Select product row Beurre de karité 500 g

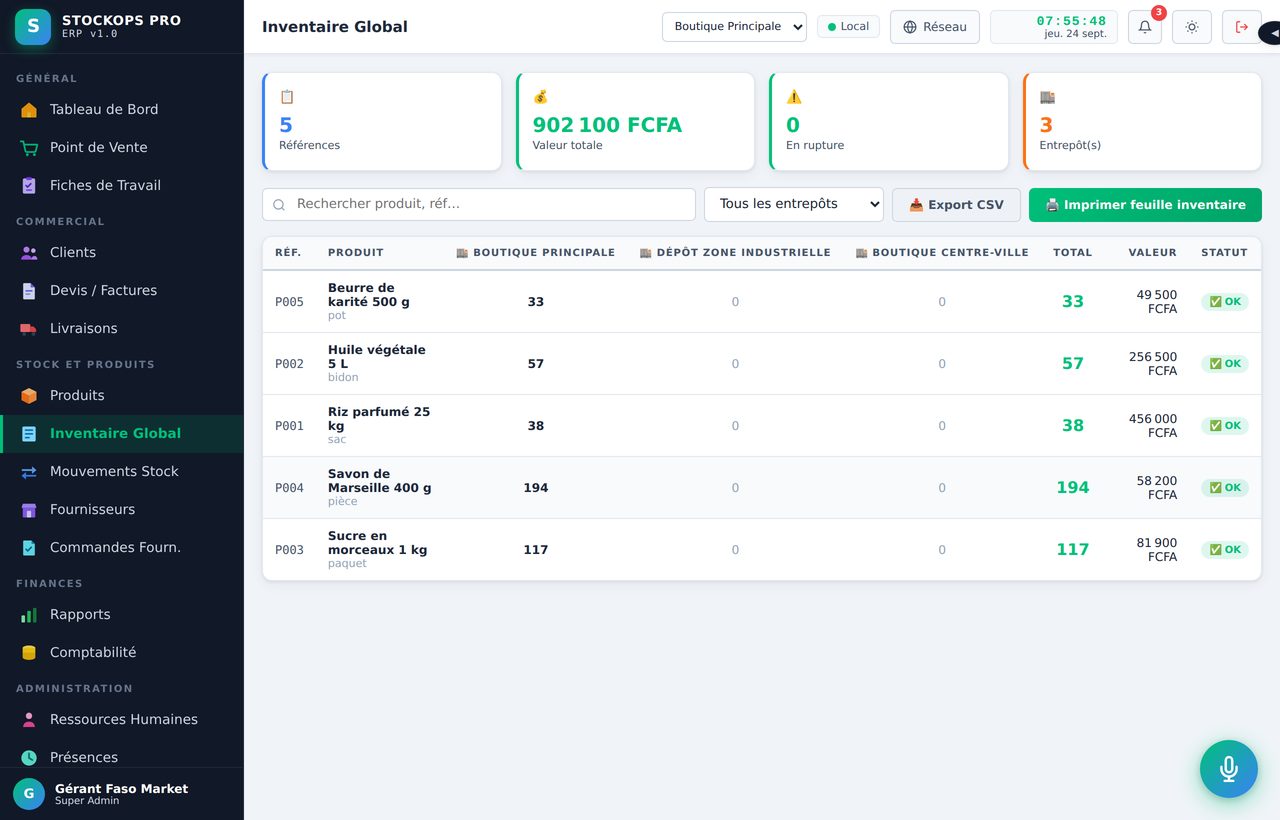(762, 302)
